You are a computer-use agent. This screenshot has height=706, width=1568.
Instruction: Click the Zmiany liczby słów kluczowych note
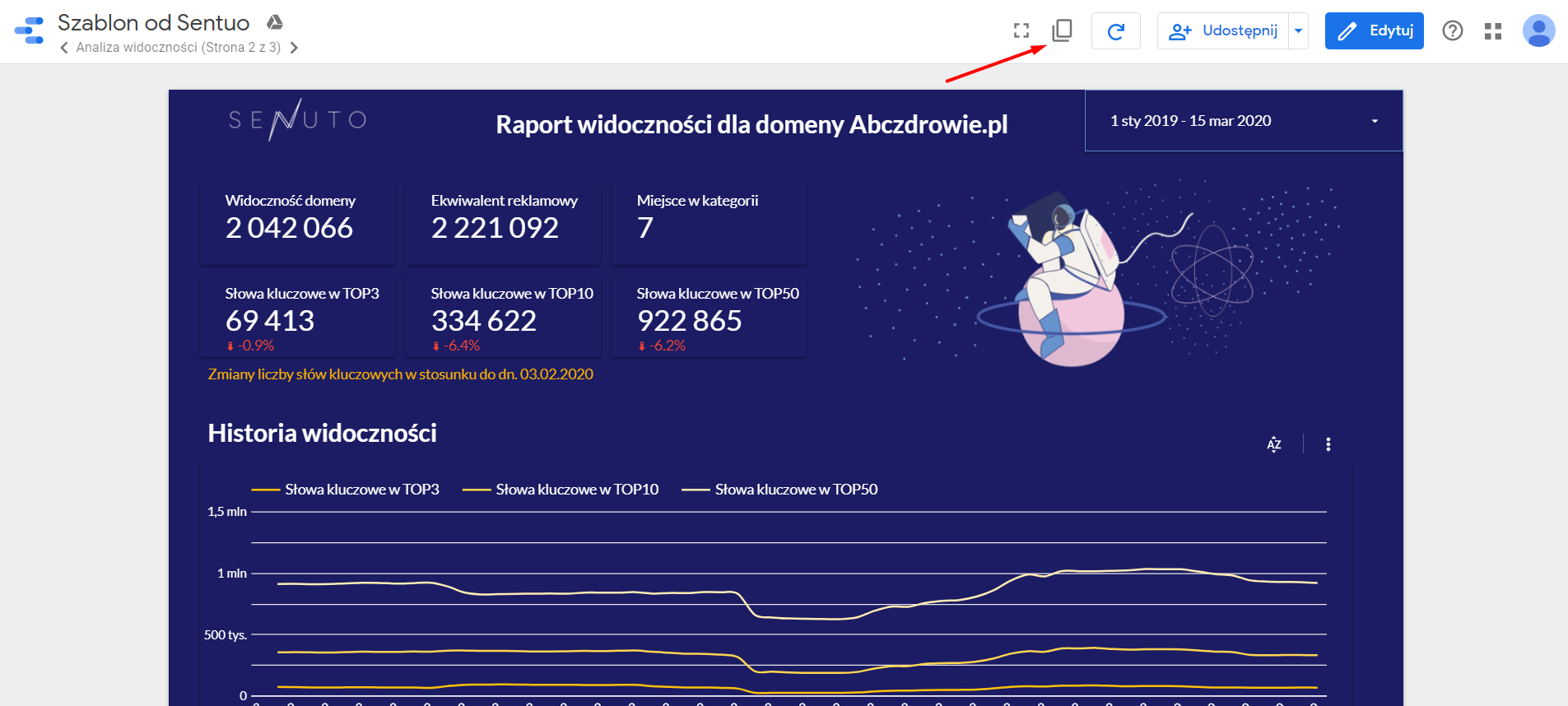pyautogui.click(x=400, y=374)
